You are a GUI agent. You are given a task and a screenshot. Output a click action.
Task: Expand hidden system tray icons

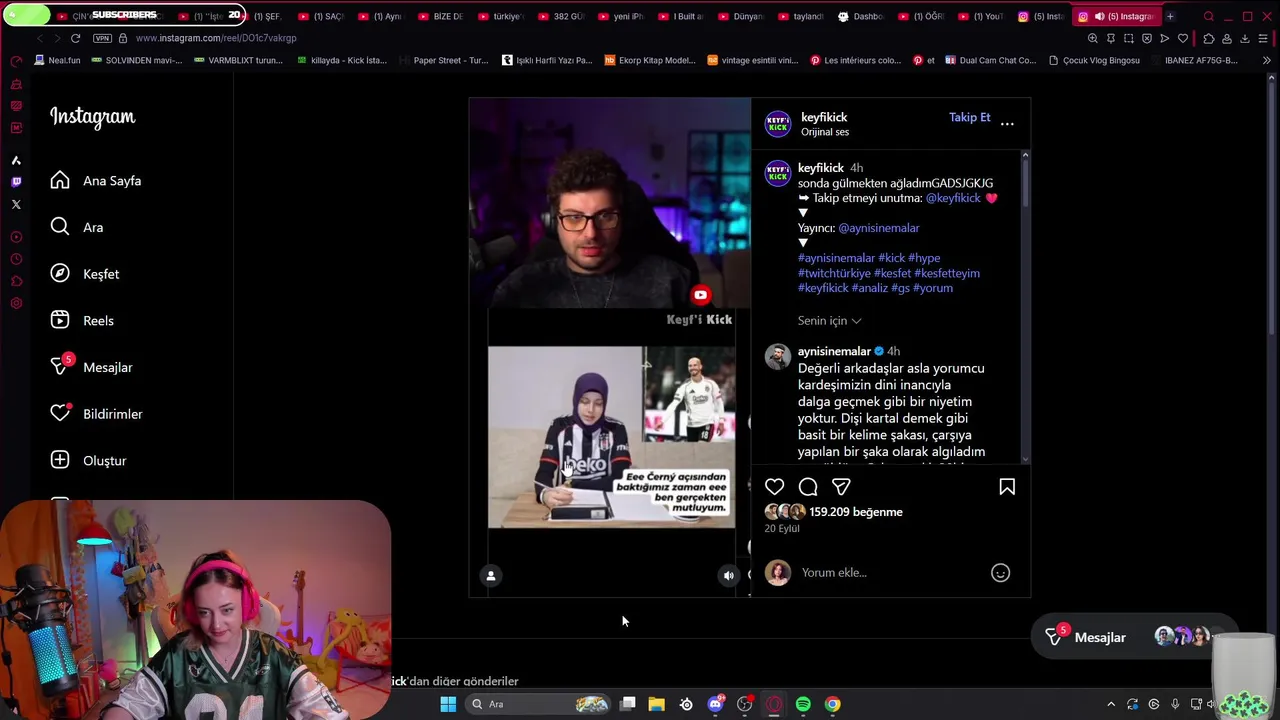coord(1111,704)
